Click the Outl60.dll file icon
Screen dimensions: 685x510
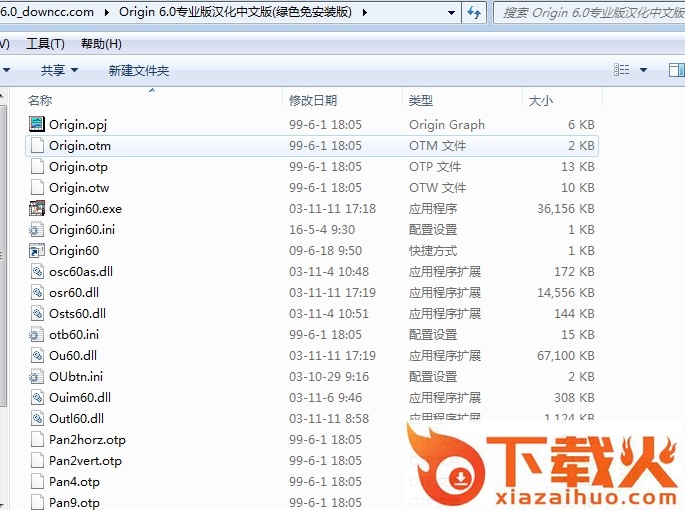[x=37, y=418]
